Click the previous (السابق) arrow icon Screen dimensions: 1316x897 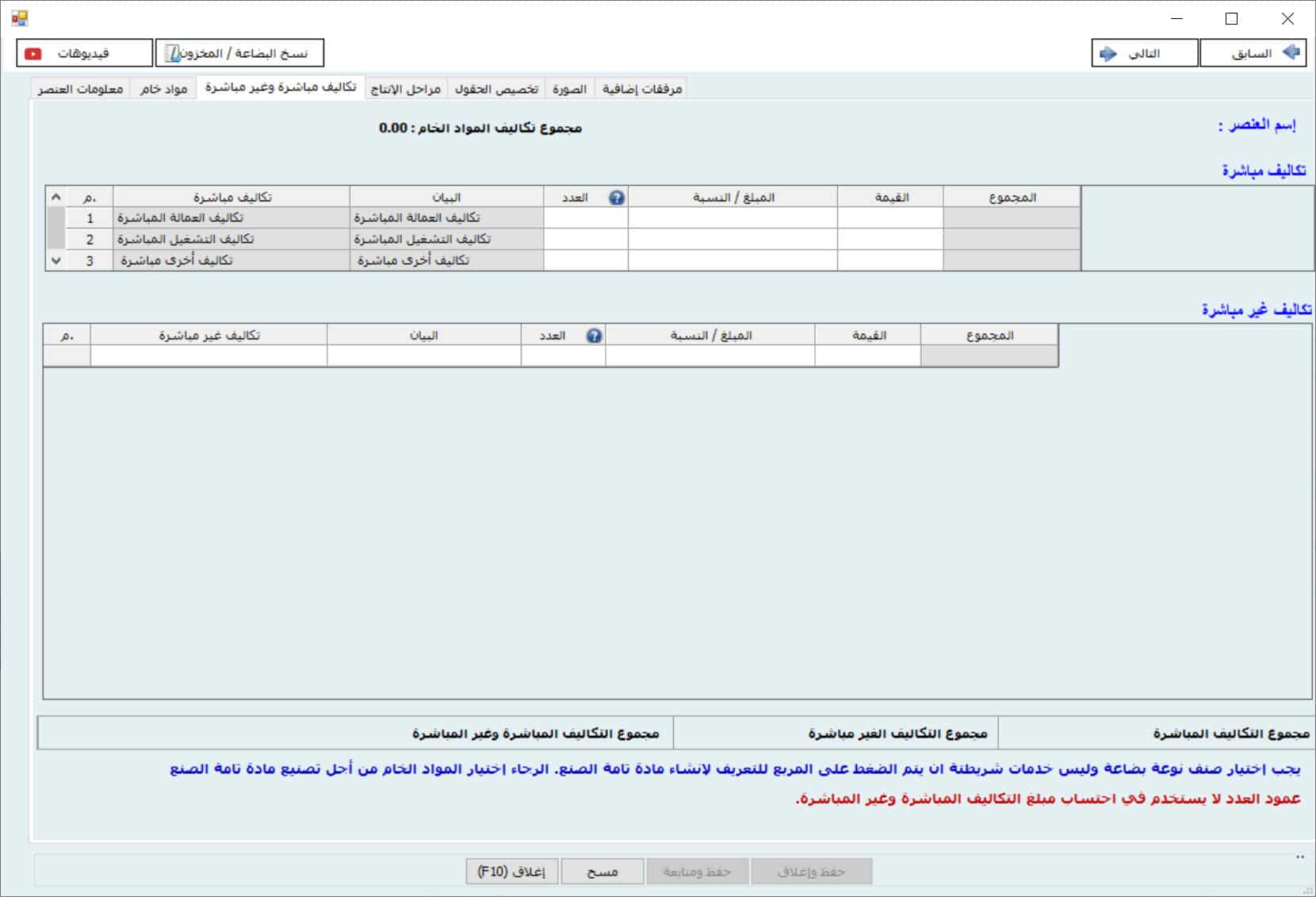tap(1291, 52)
